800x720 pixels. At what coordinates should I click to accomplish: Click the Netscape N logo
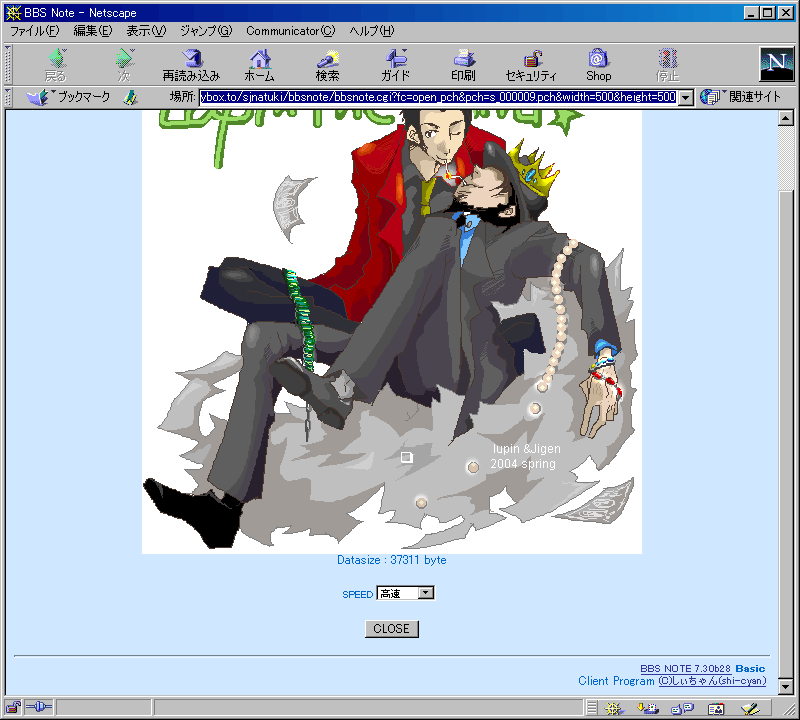(777, 64)
